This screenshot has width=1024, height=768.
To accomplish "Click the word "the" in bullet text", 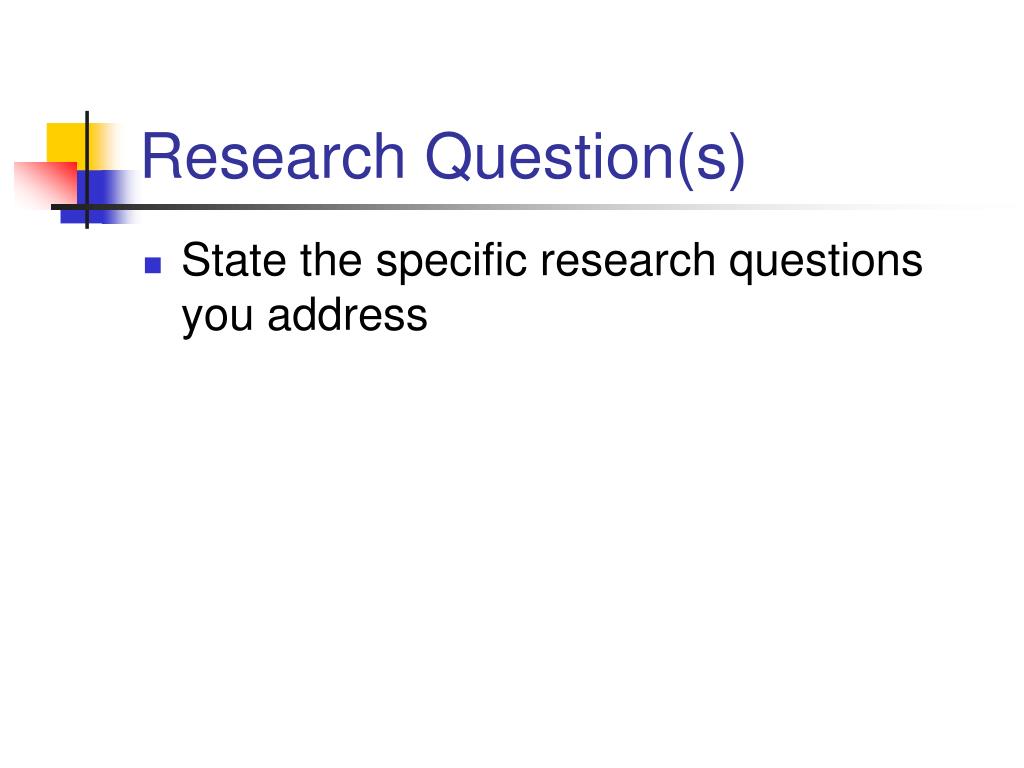I will click(x=330, y=260).
